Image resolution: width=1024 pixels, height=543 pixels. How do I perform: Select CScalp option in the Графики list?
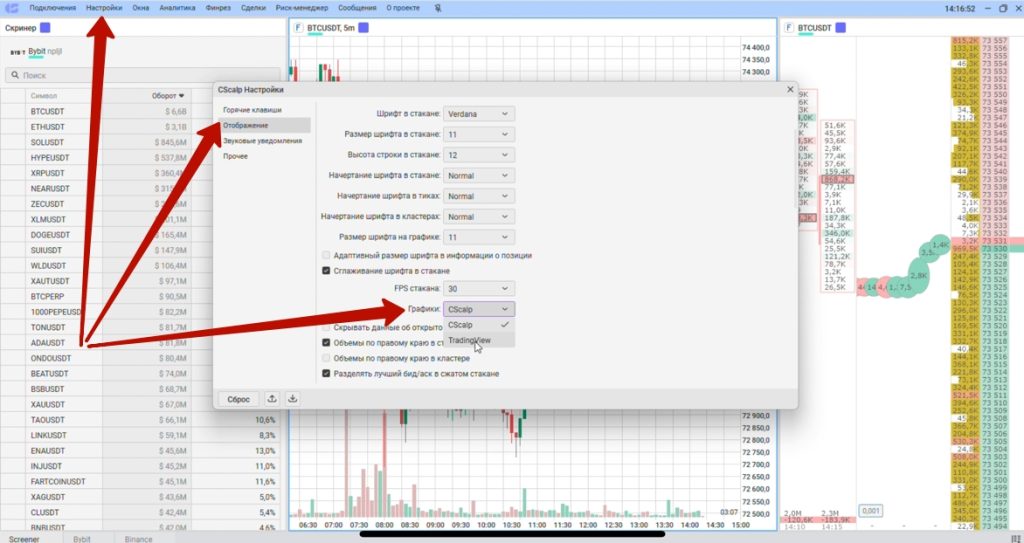coord(479,325)
